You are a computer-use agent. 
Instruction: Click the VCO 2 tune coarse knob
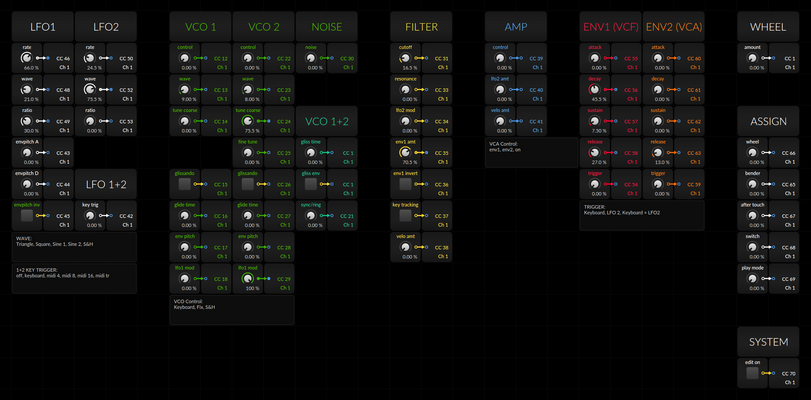248,121
